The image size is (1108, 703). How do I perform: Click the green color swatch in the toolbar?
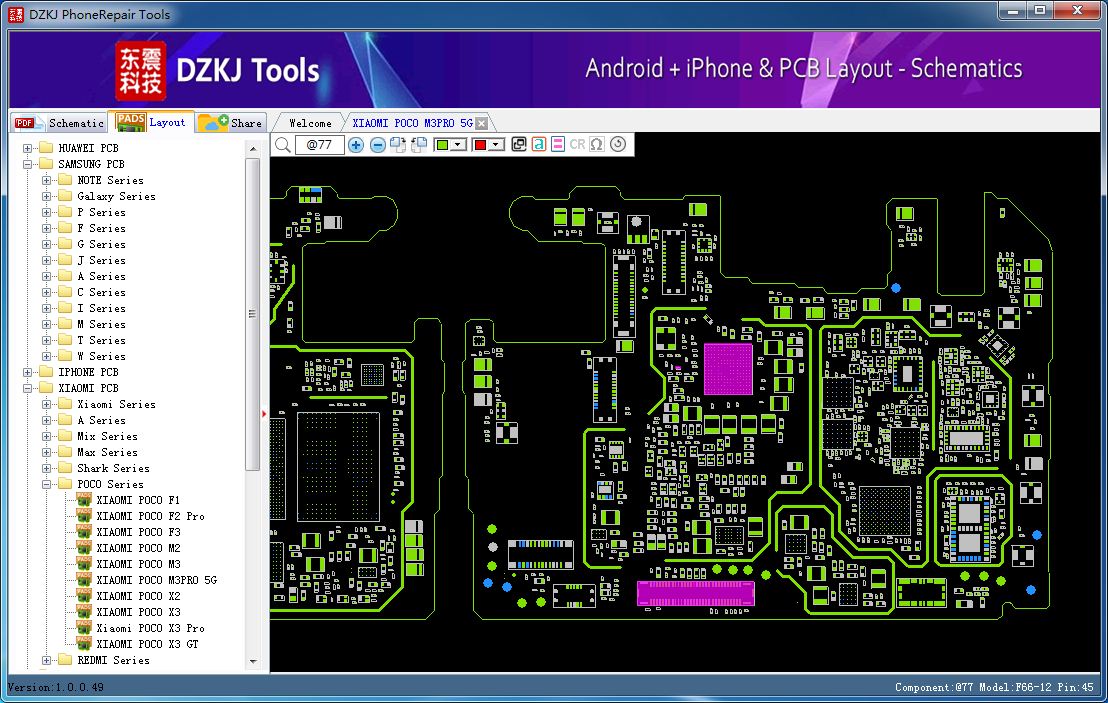442,145
